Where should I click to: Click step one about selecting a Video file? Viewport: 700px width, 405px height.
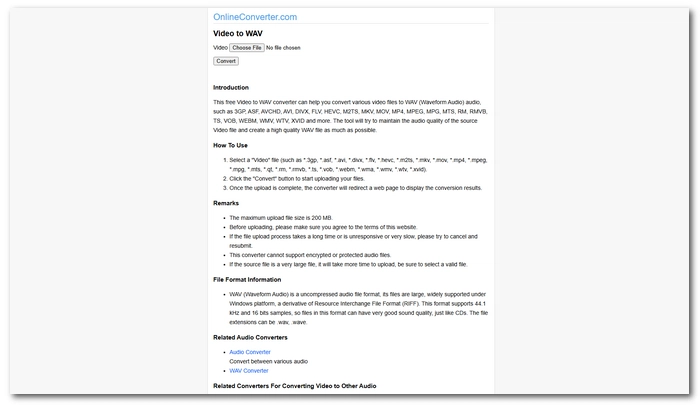coord(358,165)
